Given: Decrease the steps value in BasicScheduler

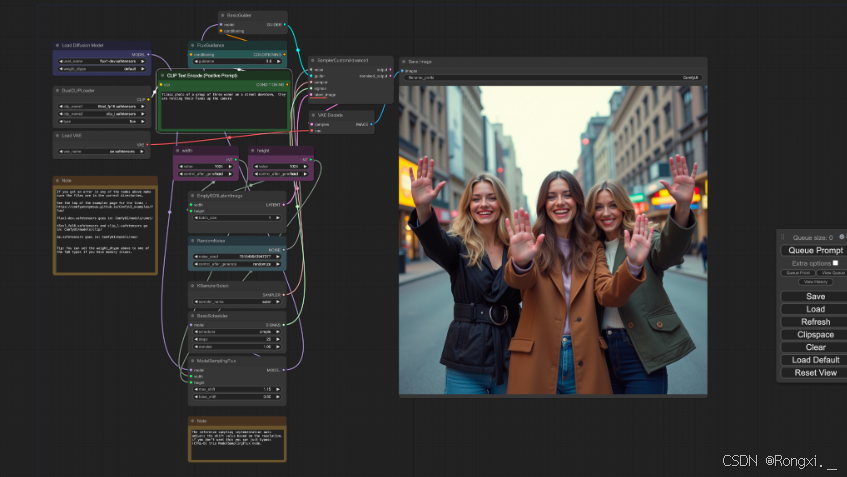Looking at the screenshot, I should pyautogui.click(x=196, y=339).
